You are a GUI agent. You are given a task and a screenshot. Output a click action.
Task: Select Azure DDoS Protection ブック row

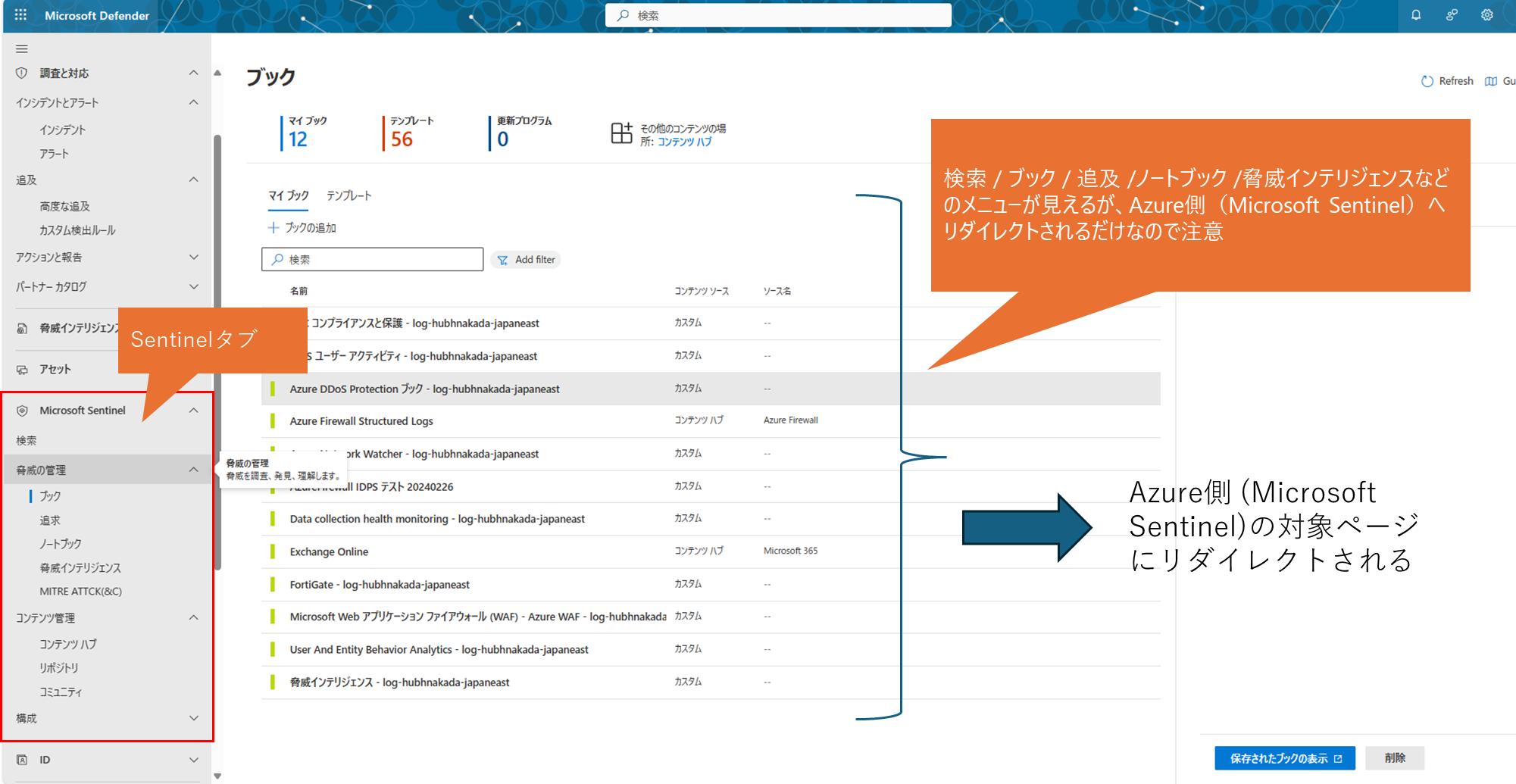click(711, 389)
